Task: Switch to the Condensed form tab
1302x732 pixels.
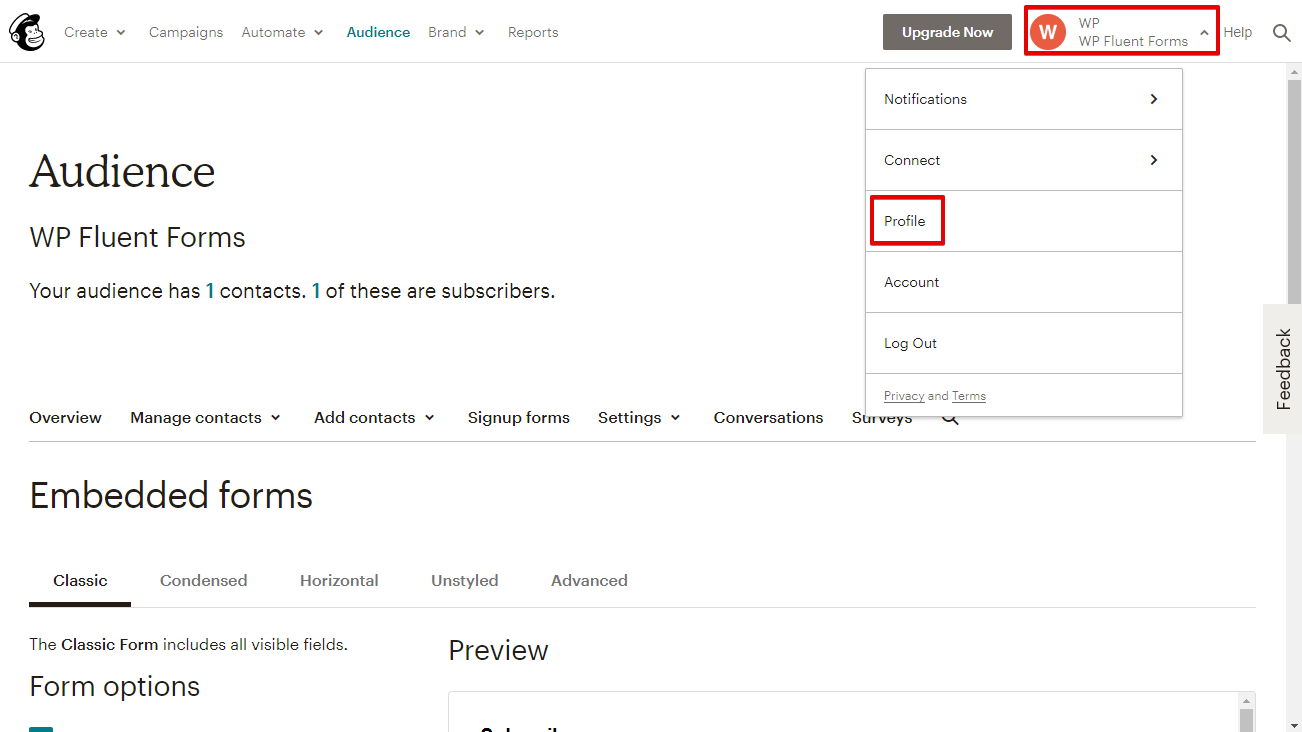Action: tap(204, 581)
